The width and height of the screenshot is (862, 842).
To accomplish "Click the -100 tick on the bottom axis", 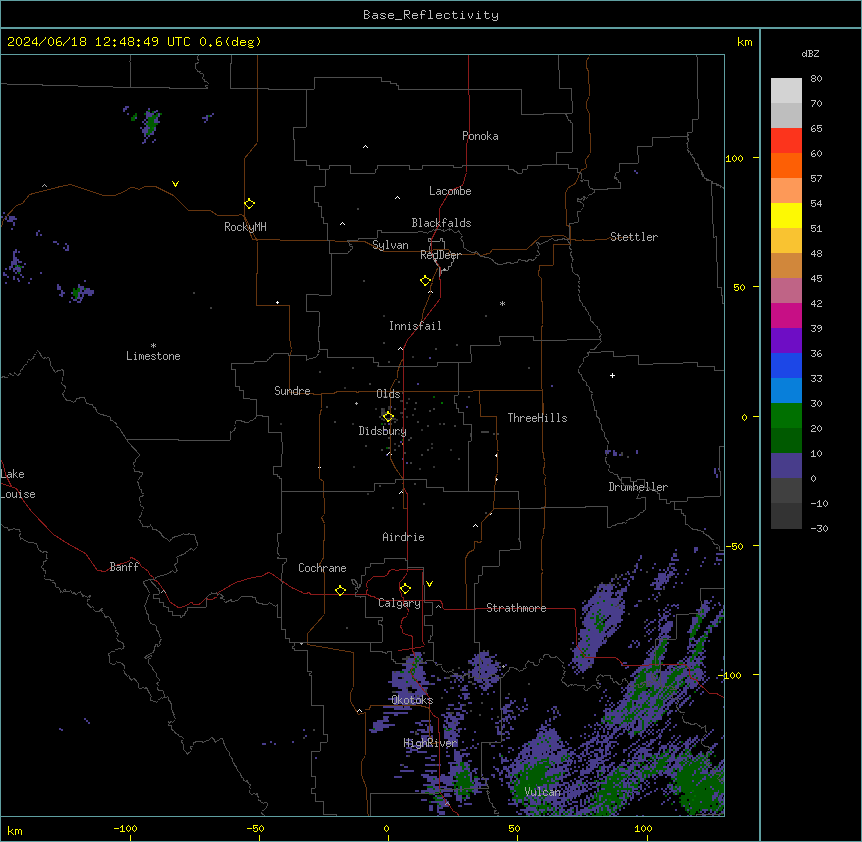I will pyautogui.click(x=126, y=829).
